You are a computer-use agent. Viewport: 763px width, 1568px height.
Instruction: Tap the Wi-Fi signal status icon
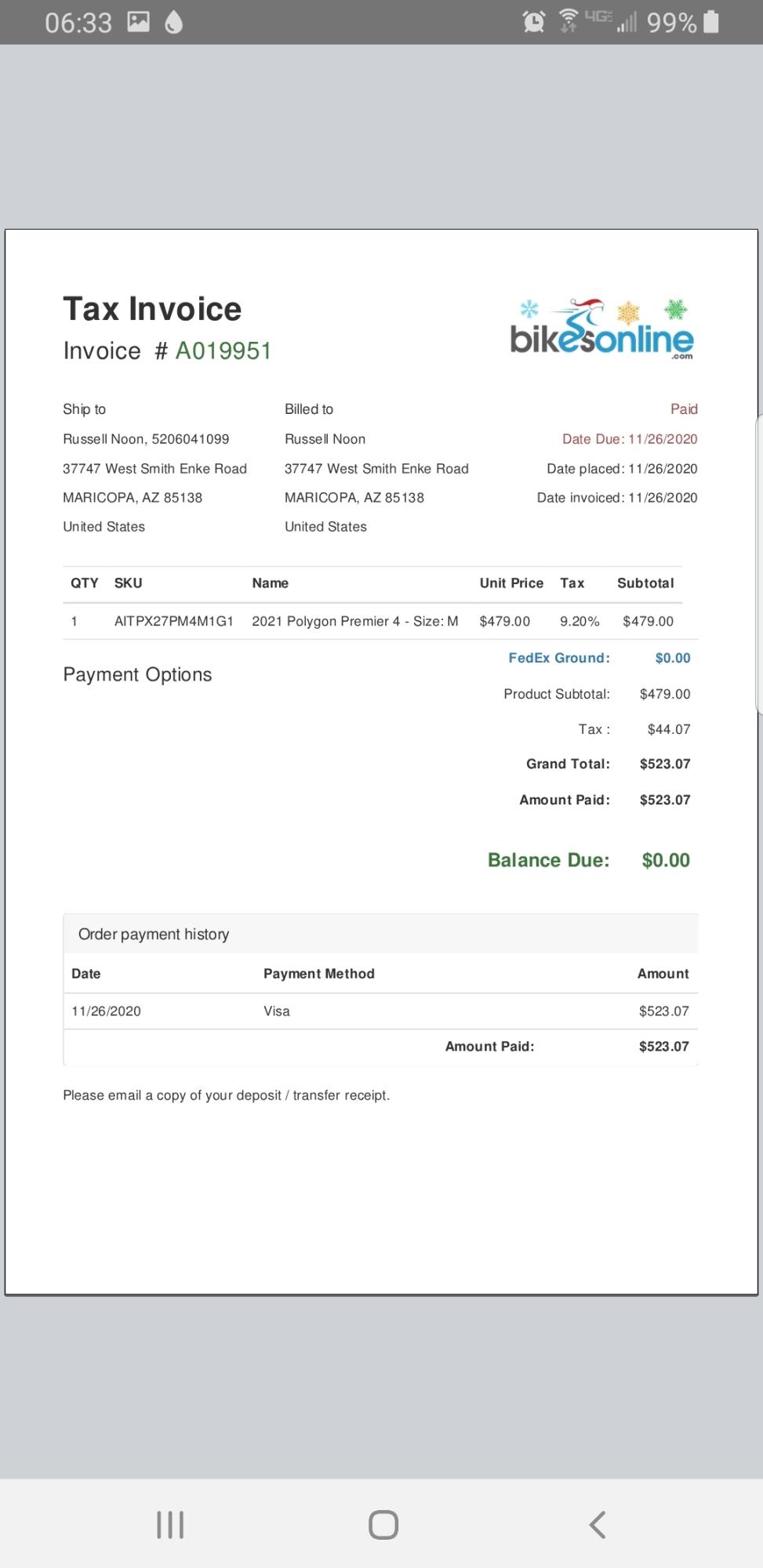(x=569, y=21)
